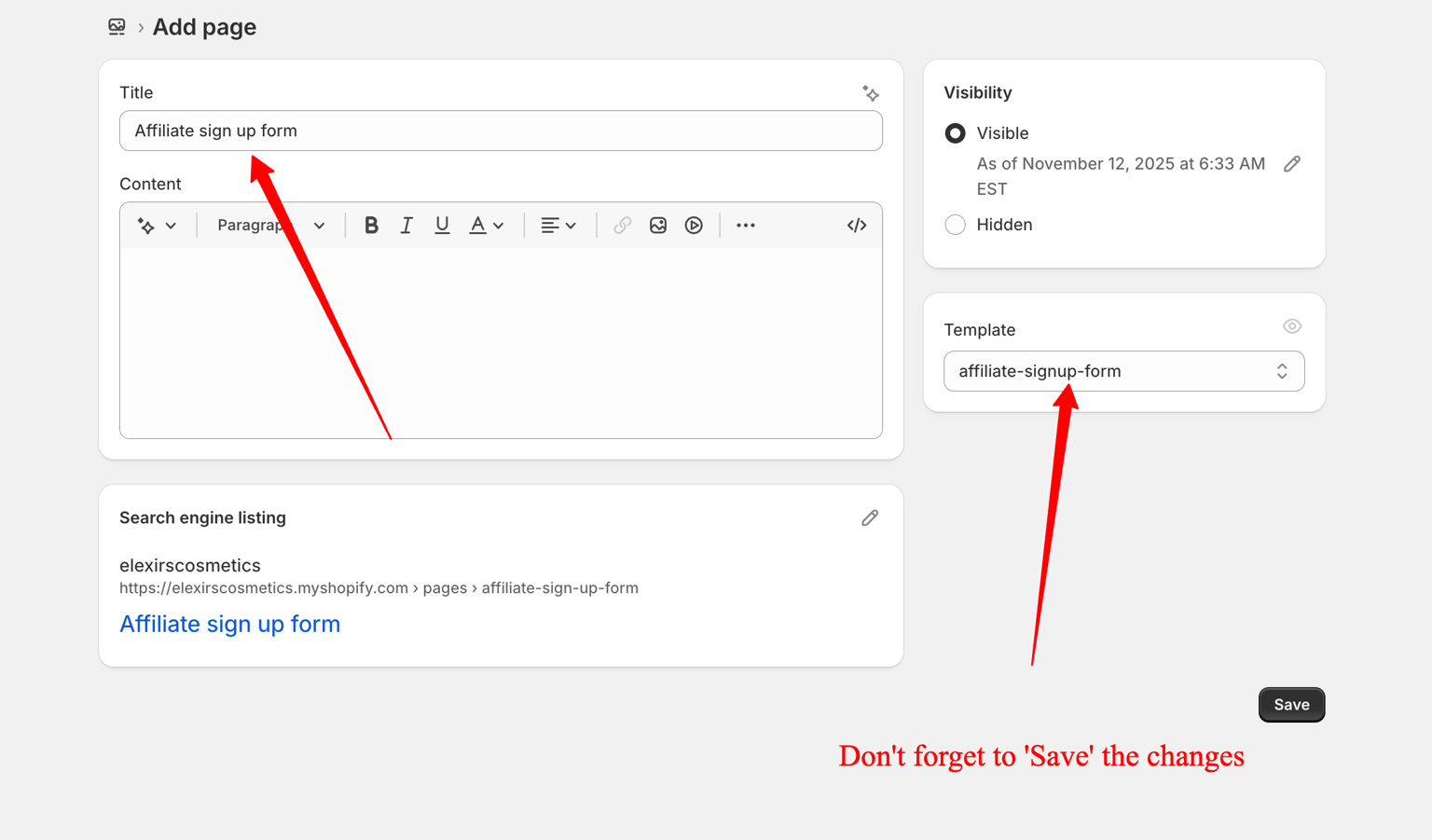Image resolution: width=1432 pixels, height=840 pixels.
Task: Open the text color picker
Action: click(x=486, y=226)
